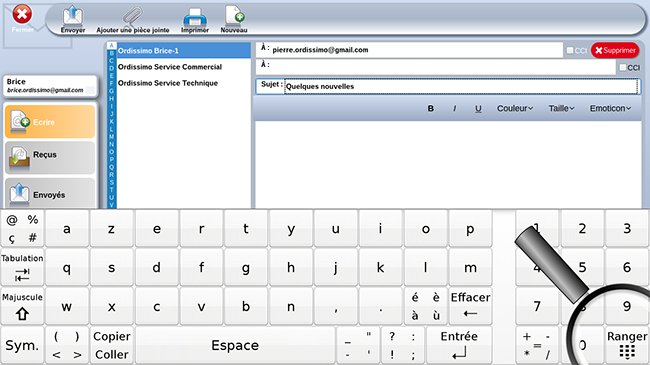Click the Sujet subject field
Image resolution: width=650 pixels, height=365 pixels.
coord(448,86)
